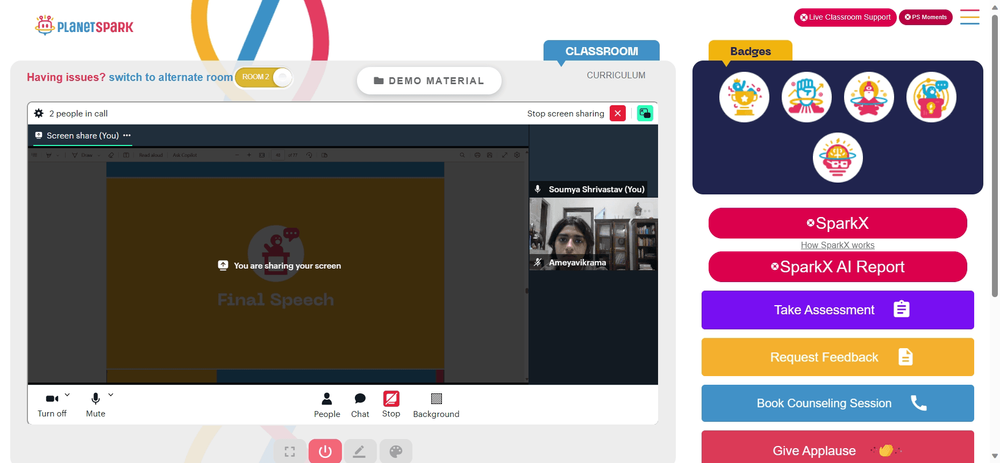Click the red Stop screen sharing X button
The width and height of the screenshot is (1000, 463).
point(617,114)
